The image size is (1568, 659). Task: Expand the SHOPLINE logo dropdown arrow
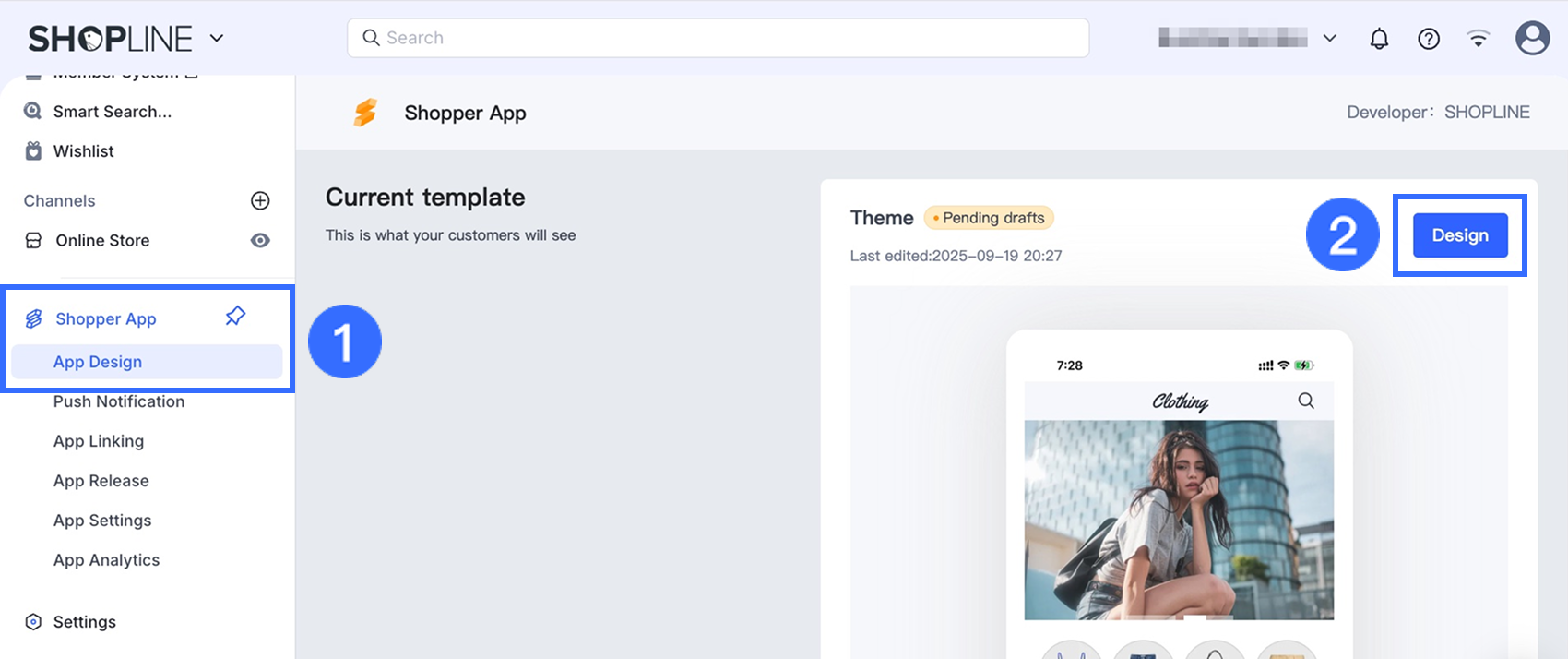(x=217, y=38)
